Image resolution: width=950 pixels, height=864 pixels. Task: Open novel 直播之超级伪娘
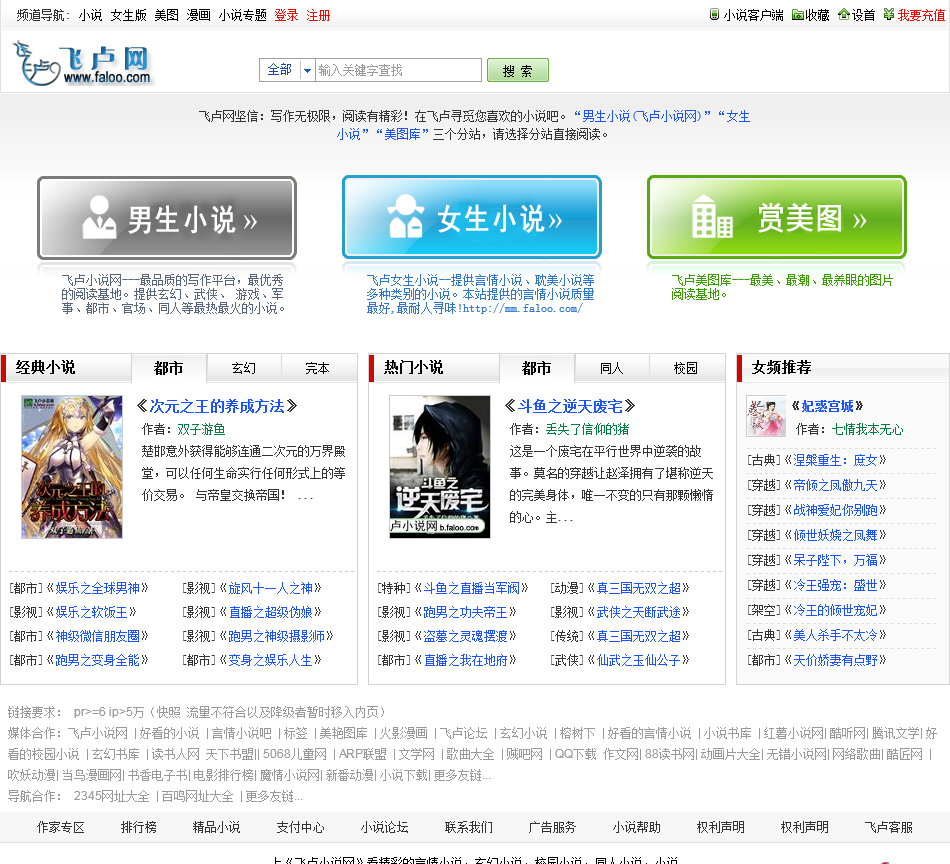pyautogui.click(x=270, y=613)
